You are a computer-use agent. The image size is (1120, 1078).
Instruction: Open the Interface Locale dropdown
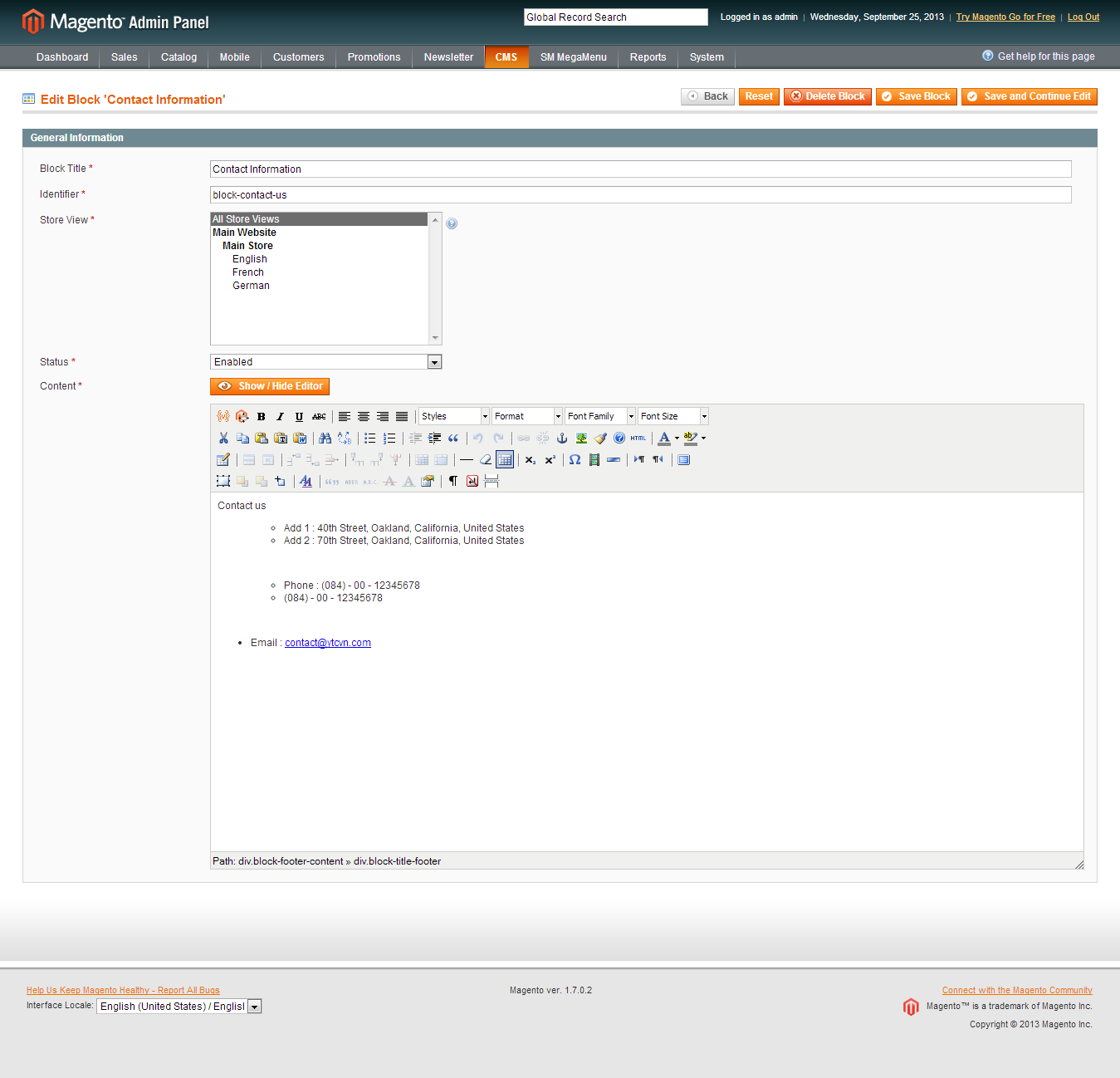point(179,1006)
